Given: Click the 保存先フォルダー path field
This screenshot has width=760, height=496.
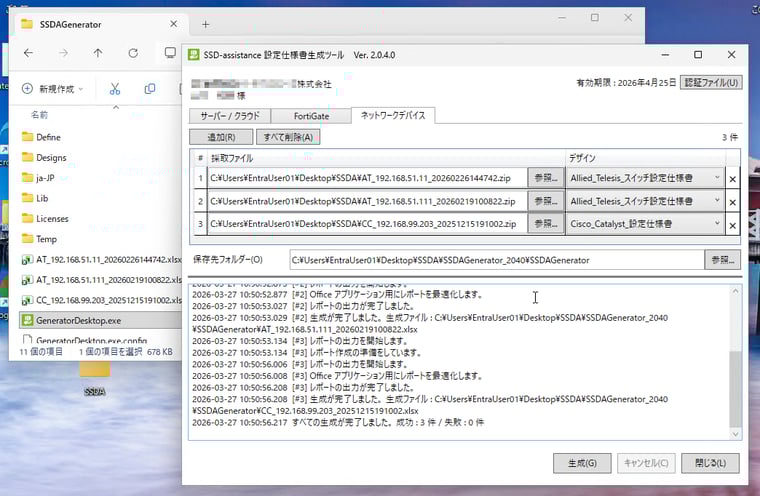Looking at the screenshot, I should (497, 260).
